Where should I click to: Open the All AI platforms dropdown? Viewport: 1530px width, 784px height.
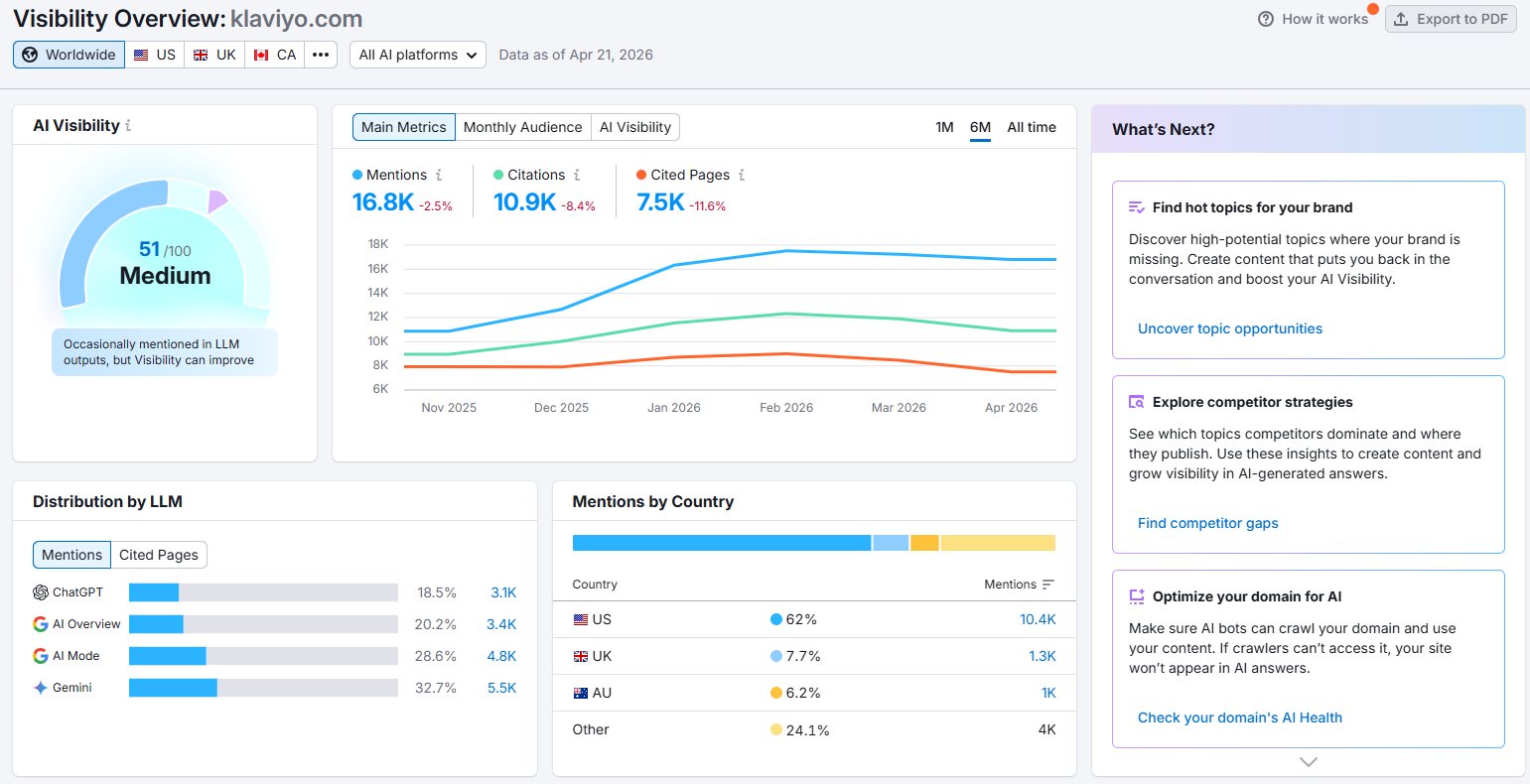tap(418, 55)
